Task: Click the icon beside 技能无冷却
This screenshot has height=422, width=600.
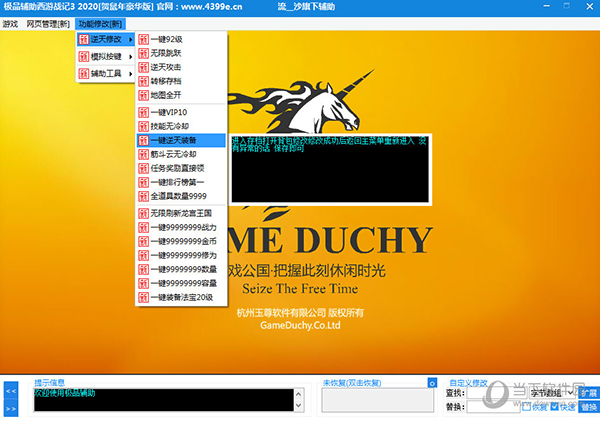Action: 143,126
